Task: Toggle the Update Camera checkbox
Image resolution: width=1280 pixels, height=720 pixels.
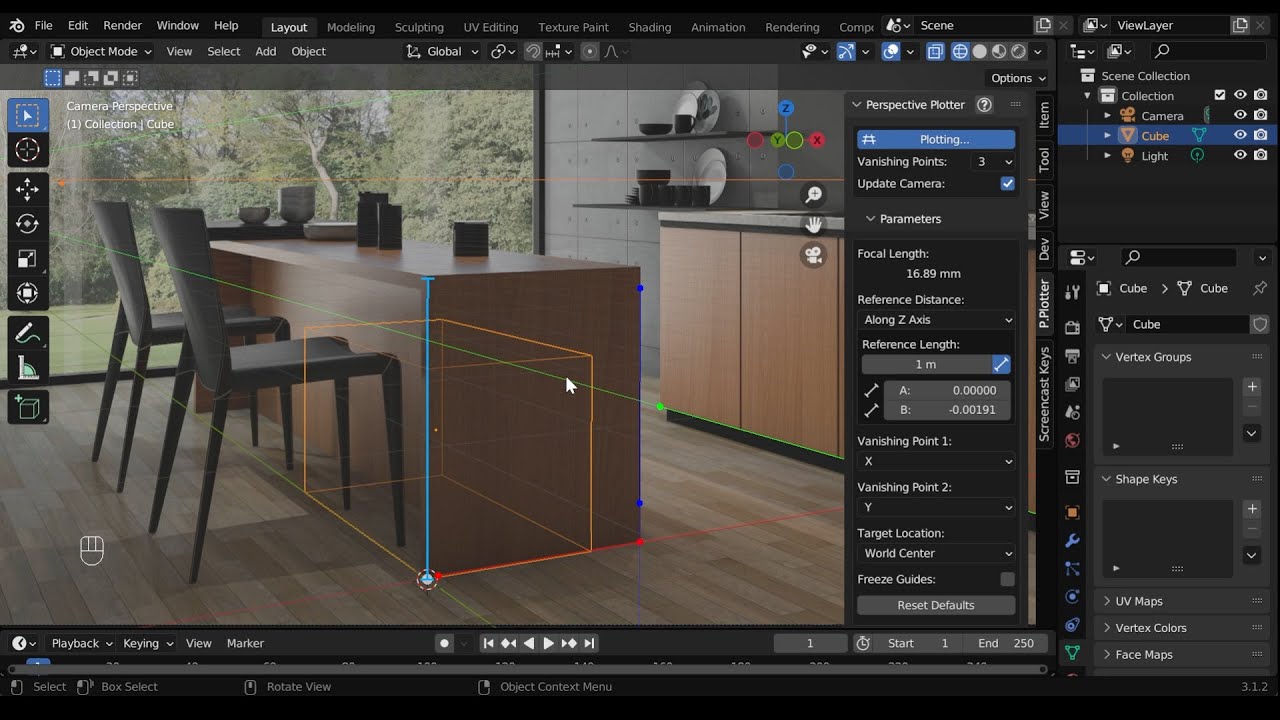Action: 1007,183
